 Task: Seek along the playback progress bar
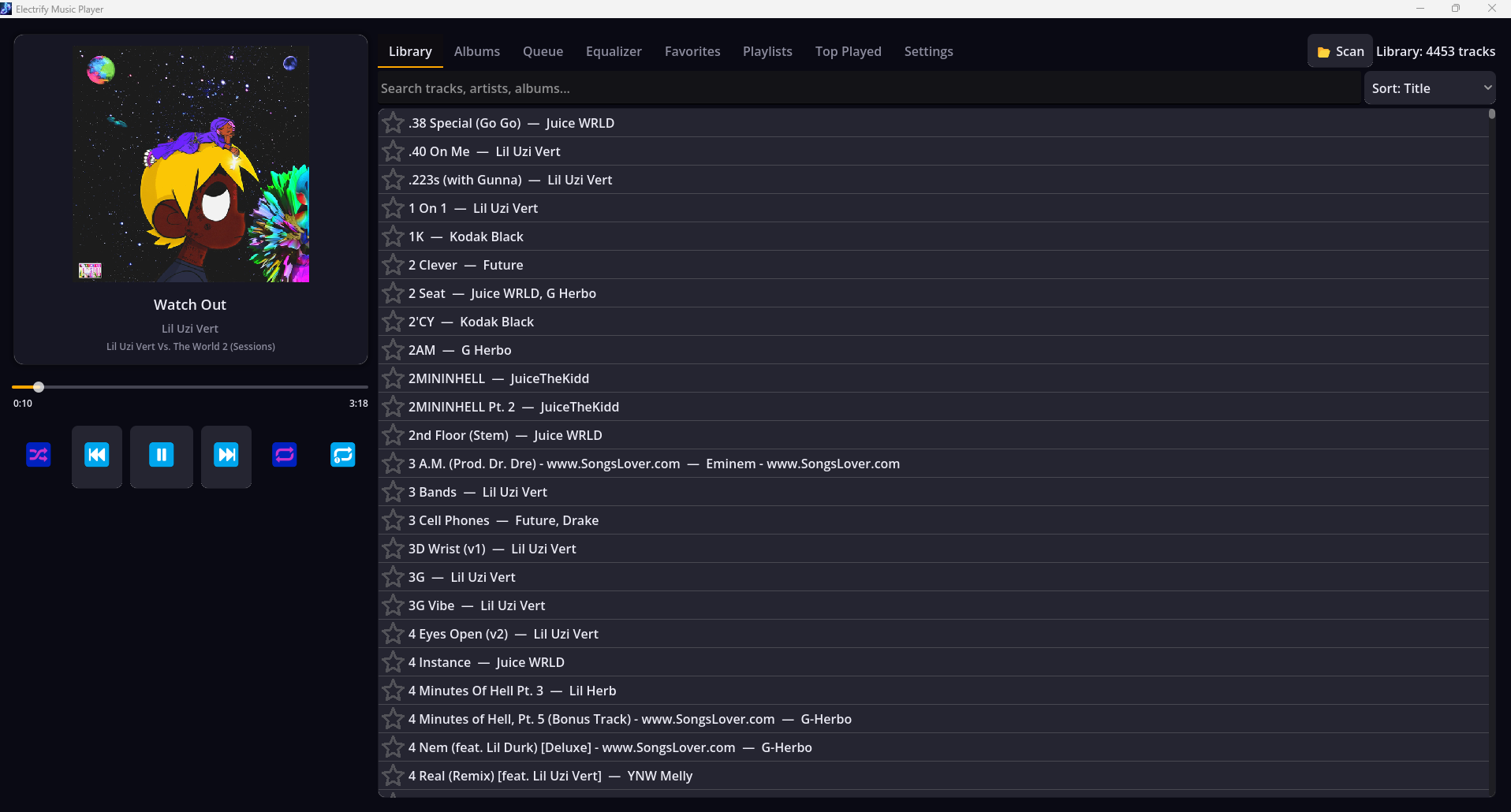click(x=190, y=387)
